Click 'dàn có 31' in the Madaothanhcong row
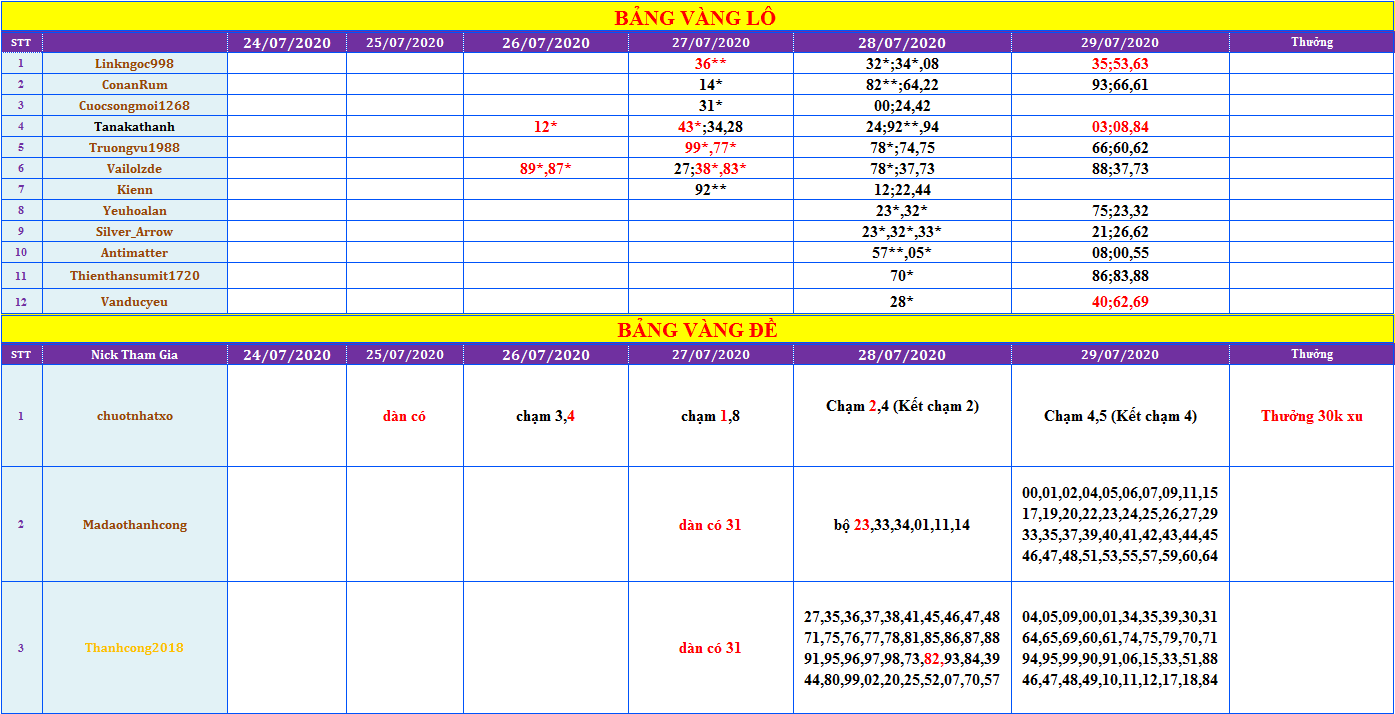The image size is (1395, 714). point(711,524)
